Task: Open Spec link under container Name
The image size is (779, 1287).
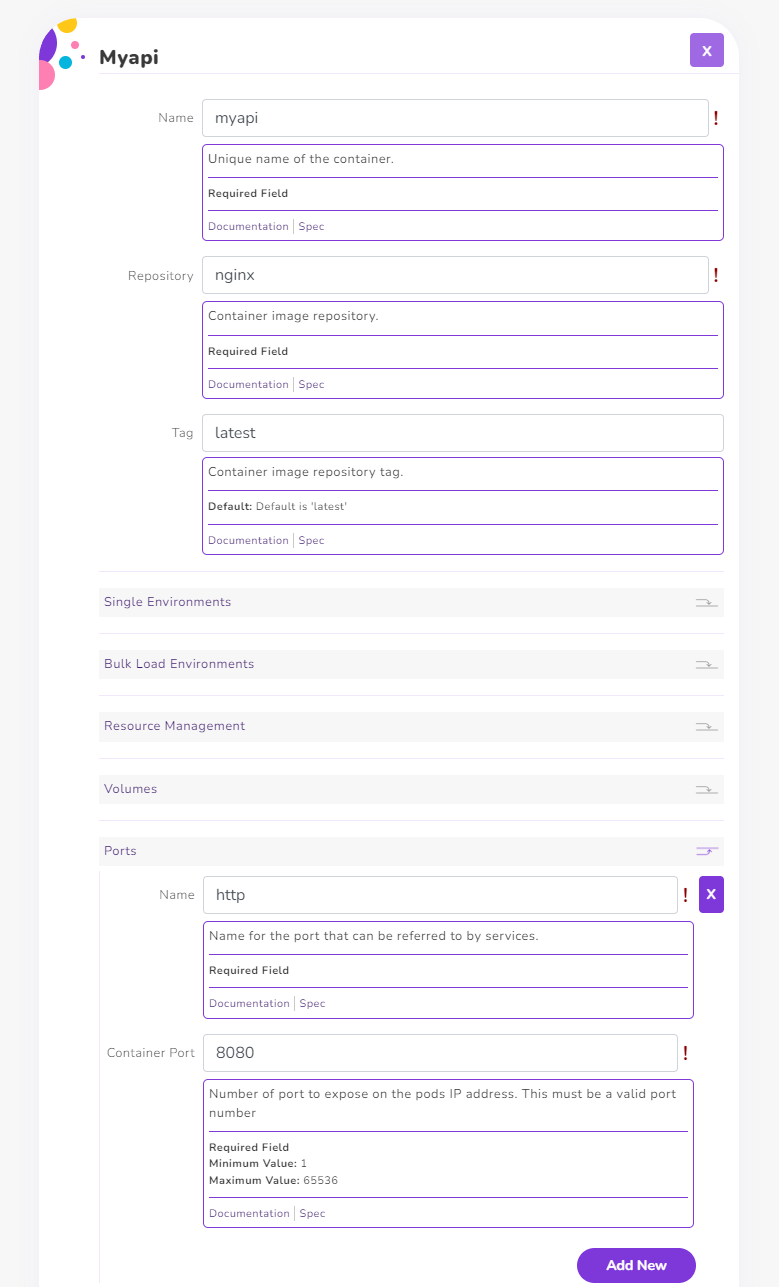Action: pos(311,226)
